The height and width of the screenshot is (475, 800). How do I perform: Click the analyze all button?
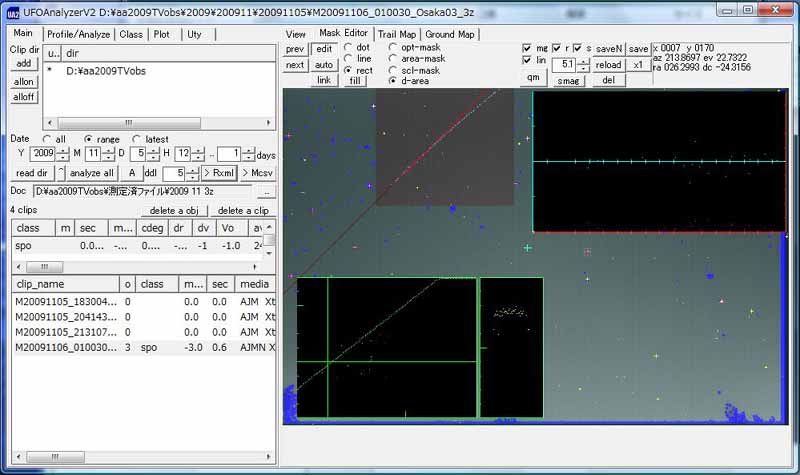coord(92,173)
